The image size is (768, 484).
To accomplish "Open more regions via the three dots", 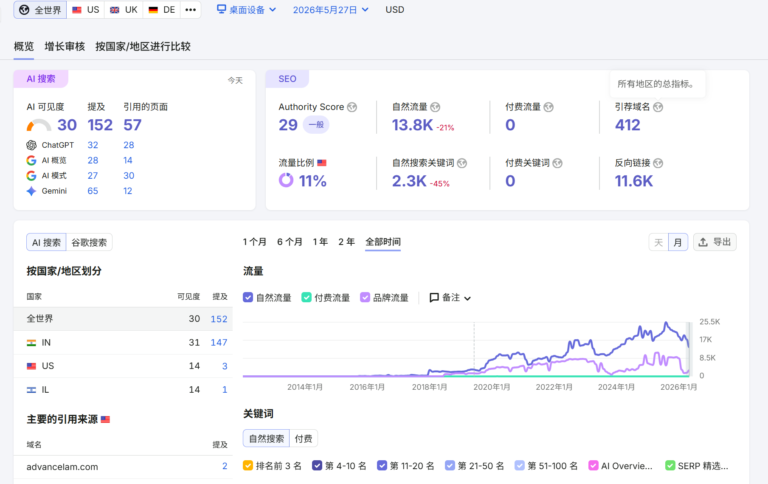I will pos(191,10).
